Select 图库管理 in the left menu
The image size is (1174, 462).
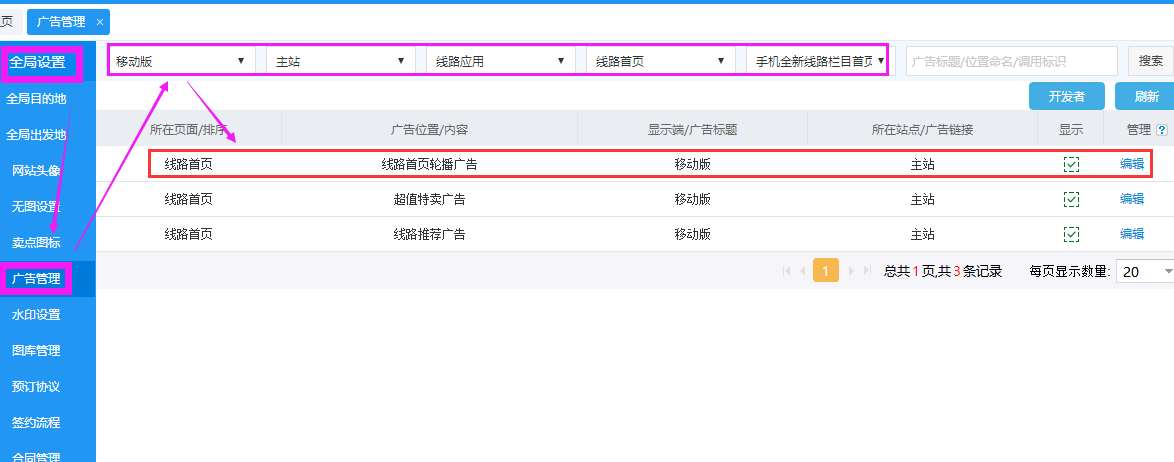36,351
